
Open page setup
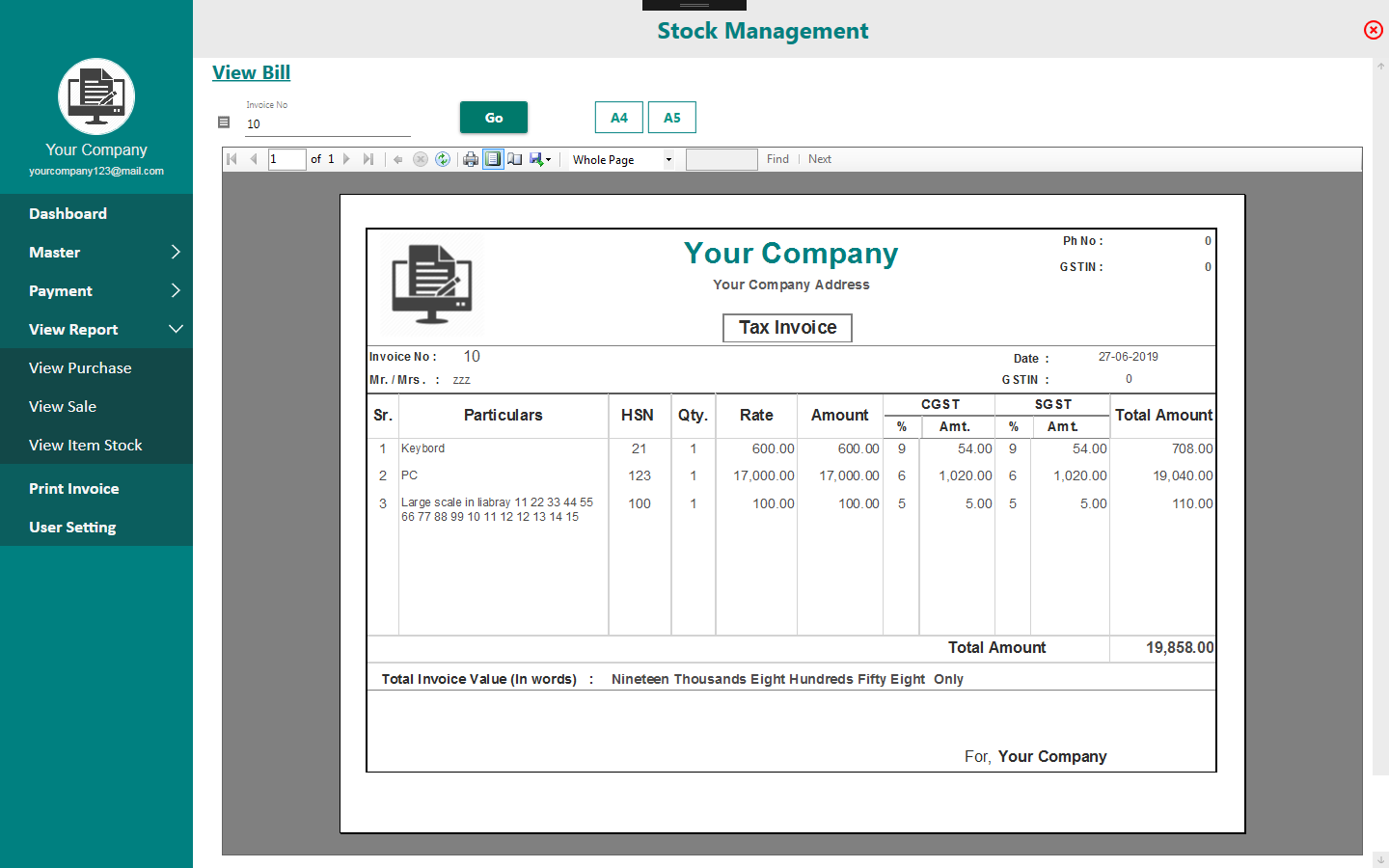pyautogui.click(x=515, y=159)
